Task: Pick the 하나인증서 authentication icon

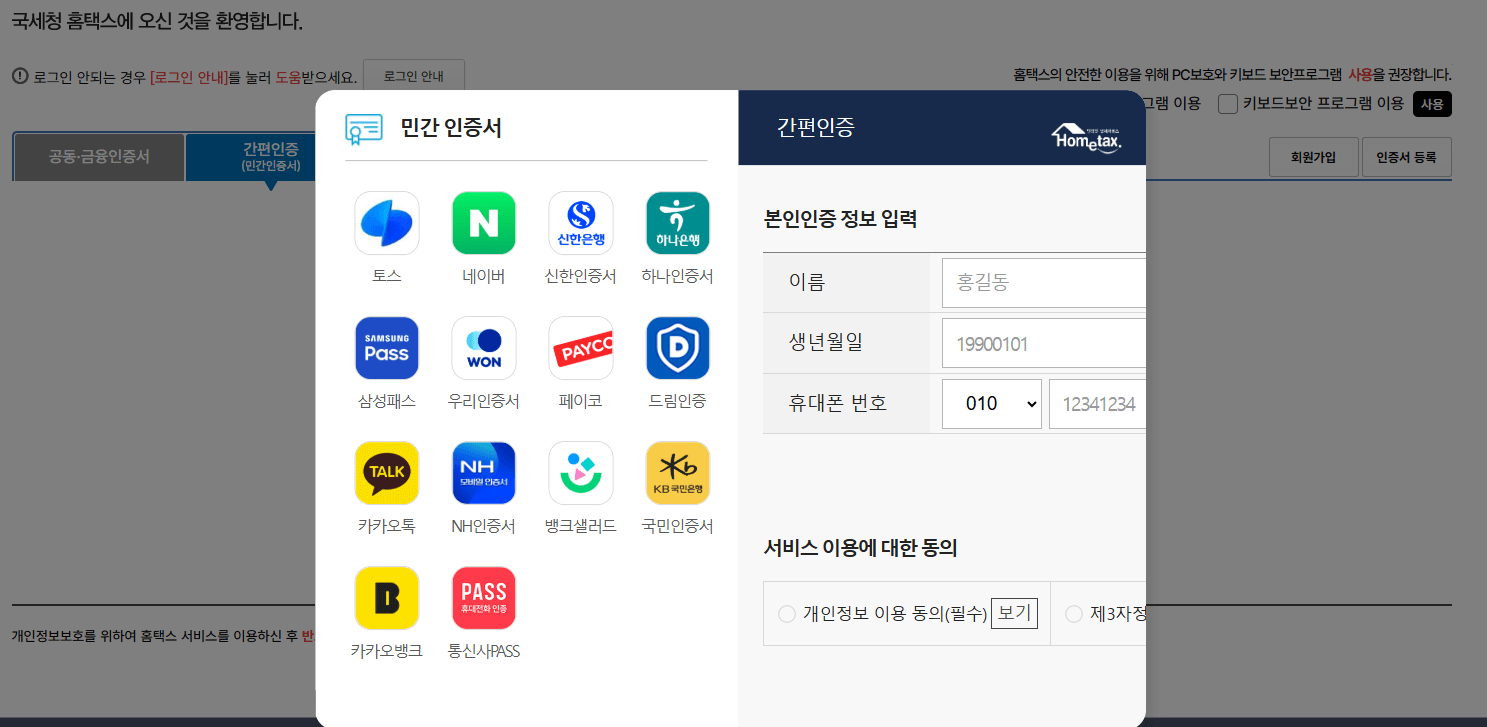Action: [677, 223]
